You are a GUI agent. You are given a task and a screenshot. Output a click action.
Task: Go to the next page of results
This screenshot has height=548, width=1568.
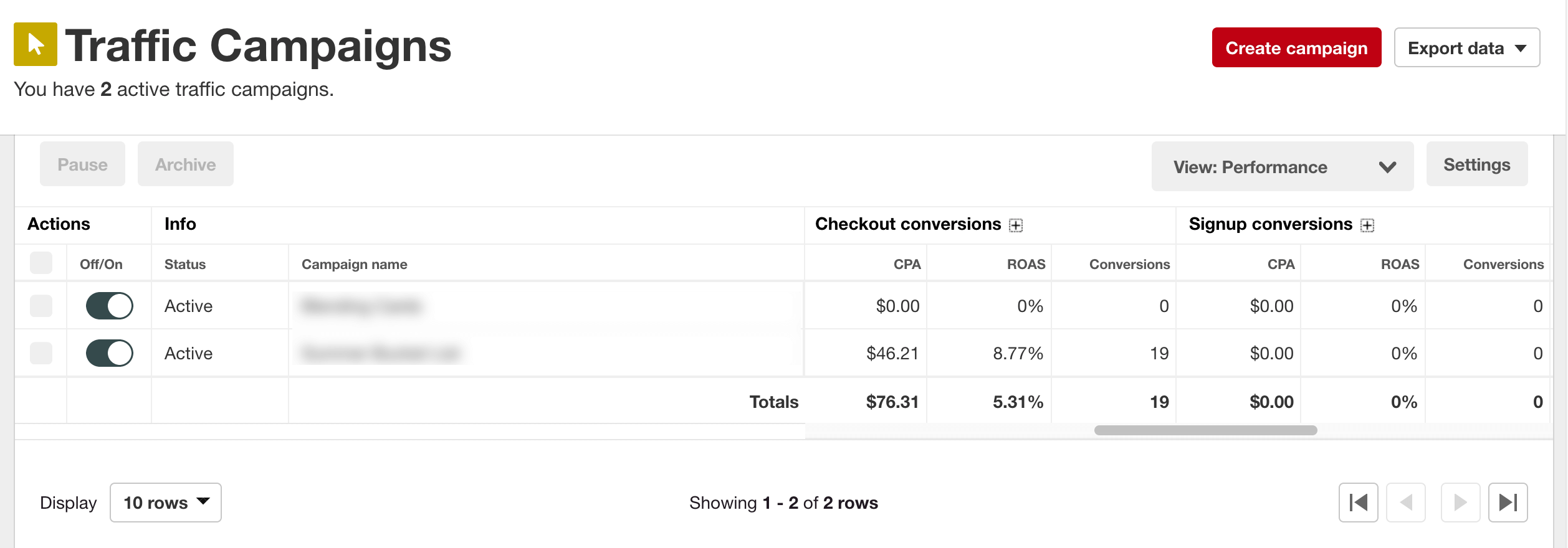point(1460,503)
